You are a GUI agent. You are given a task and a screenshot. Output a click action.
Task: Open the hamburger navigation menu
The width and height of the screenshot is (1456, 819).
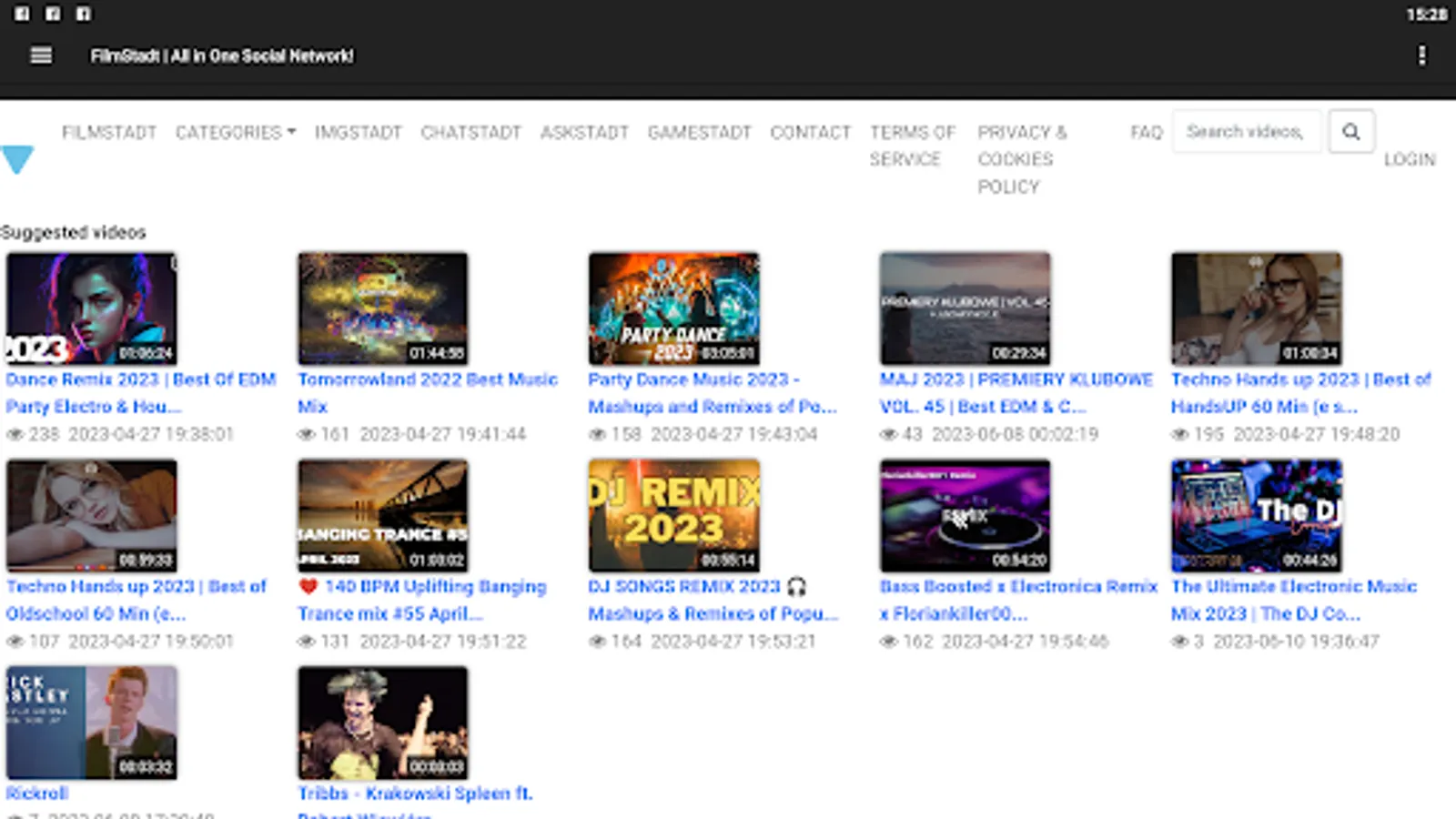coord(41,56)
